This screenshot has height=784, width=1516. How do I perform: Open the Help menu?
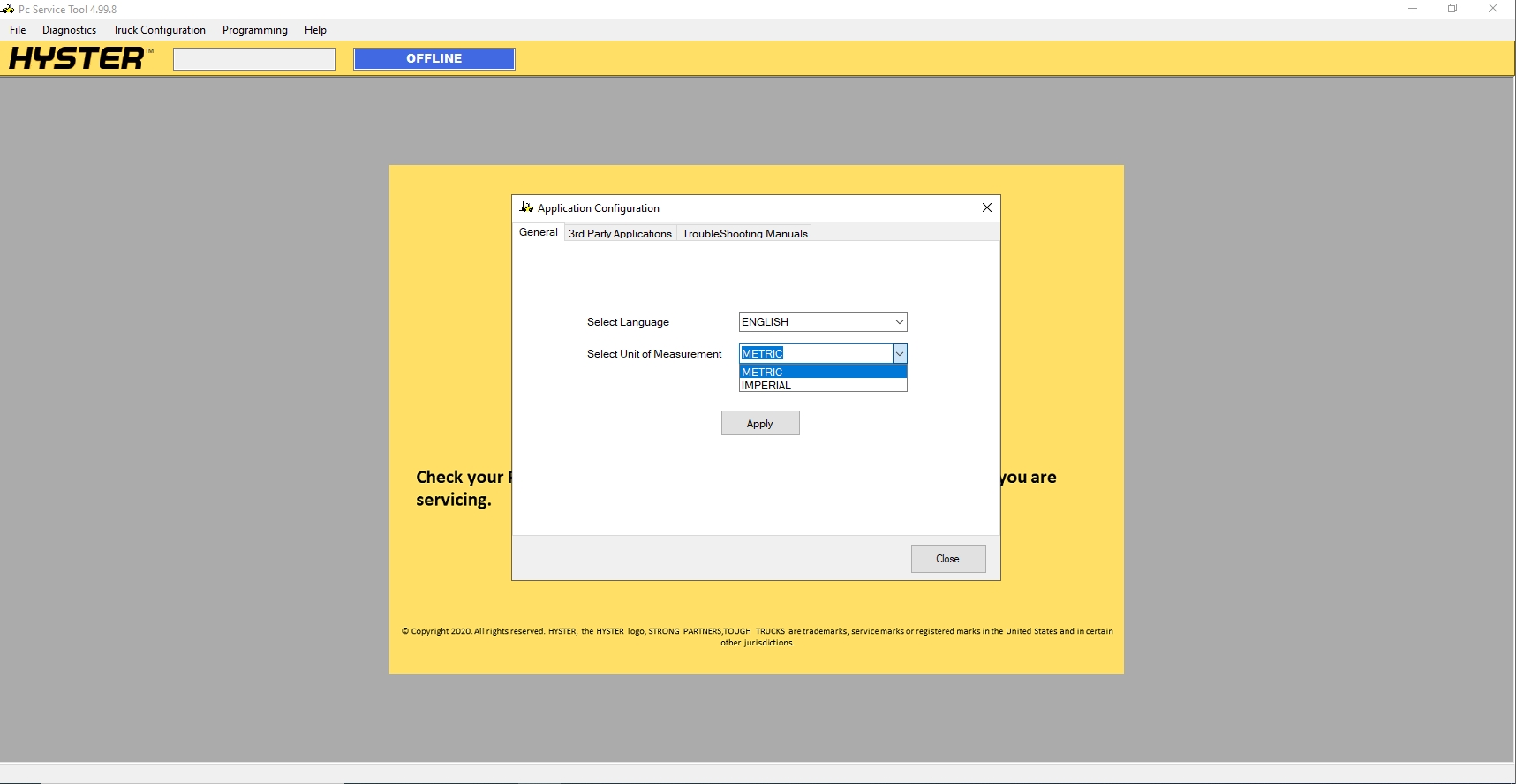coord(315,30)
